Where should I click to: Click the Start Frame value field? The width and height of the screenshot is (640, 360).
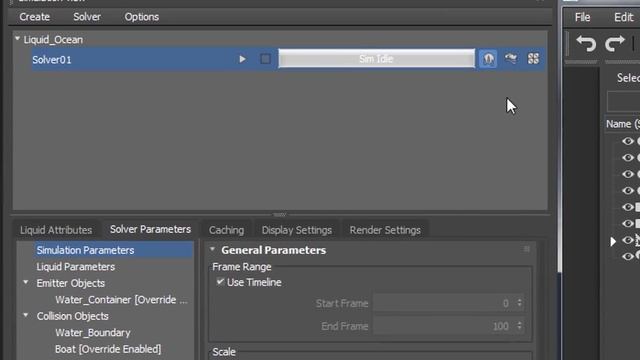click(443, 303)
